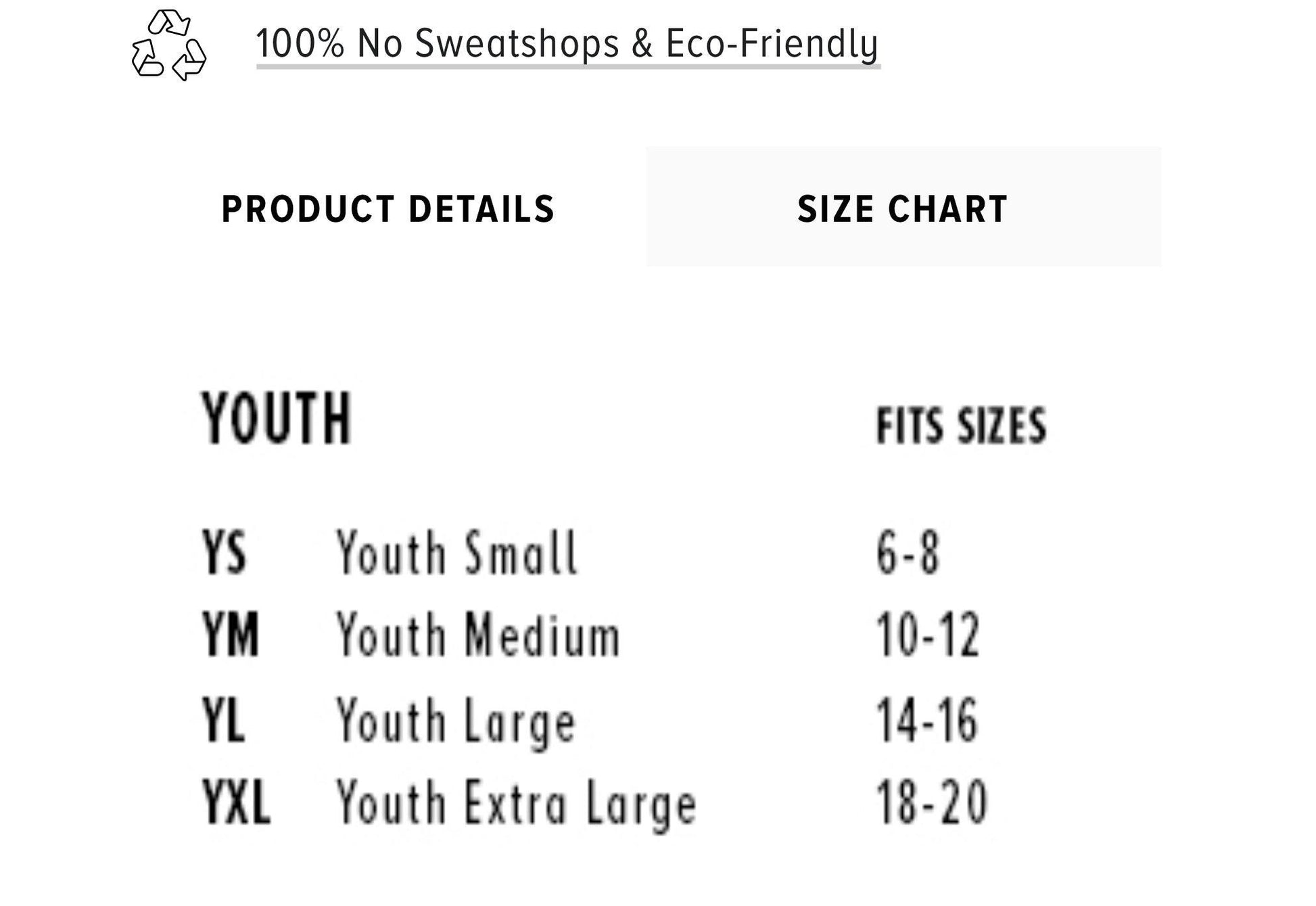Click the 'Eco-Friendly' words in the link
The width and height of the screenshot is (1316, 906).
tap(772, 44)
